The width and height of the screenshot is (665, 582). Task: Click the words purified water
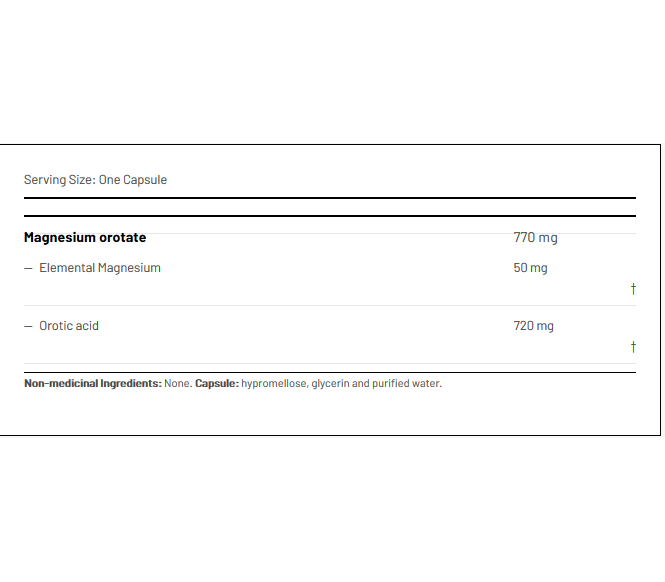(x=407, y=383)
